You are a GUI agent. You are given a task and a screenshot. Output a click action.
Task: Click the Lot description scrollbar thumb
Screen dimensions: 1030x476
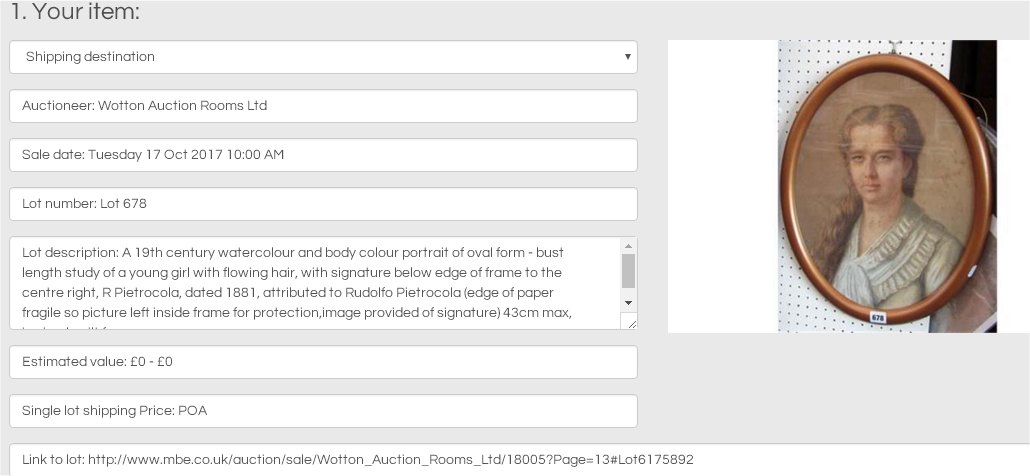click(x=628, y=270)
